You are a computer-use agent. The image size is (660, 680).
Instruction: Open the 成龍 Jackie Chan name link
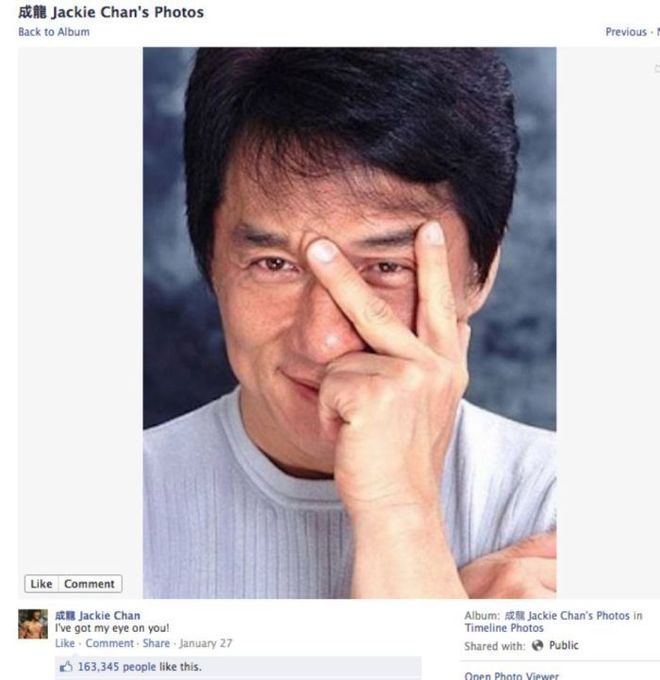pos(98,615)
